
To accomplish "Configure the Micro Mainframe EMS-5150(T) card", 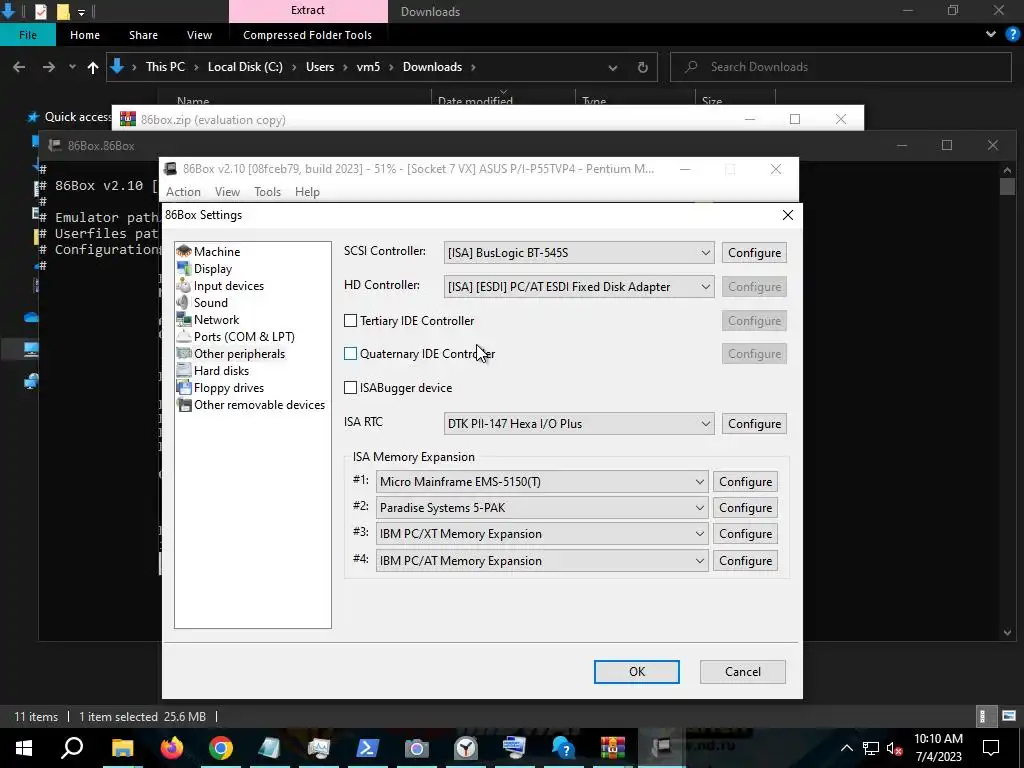I will point(745,482).
